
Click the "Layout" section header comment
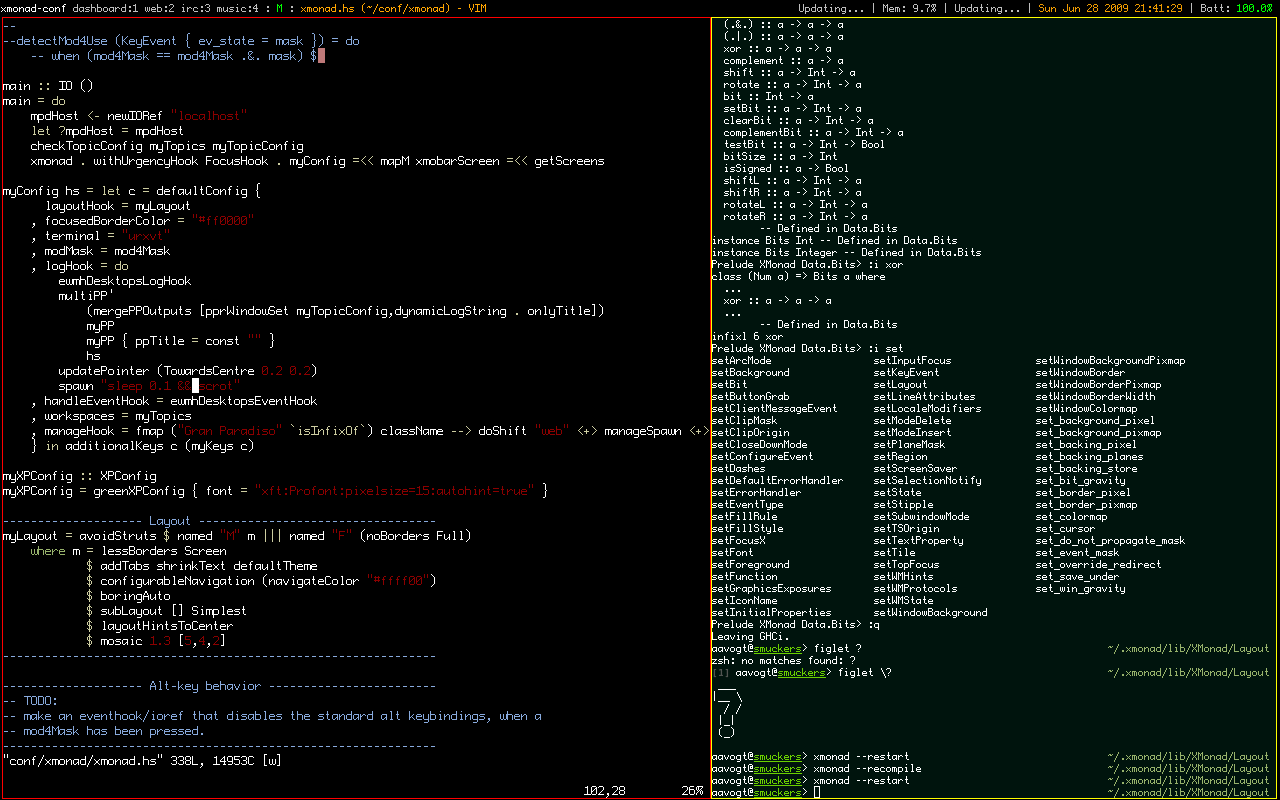(170, 521)
